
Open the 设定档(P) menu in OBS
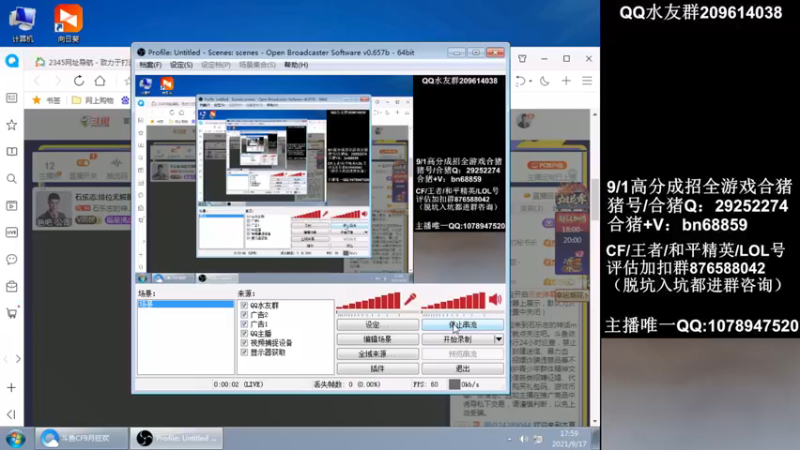(216, 65)
